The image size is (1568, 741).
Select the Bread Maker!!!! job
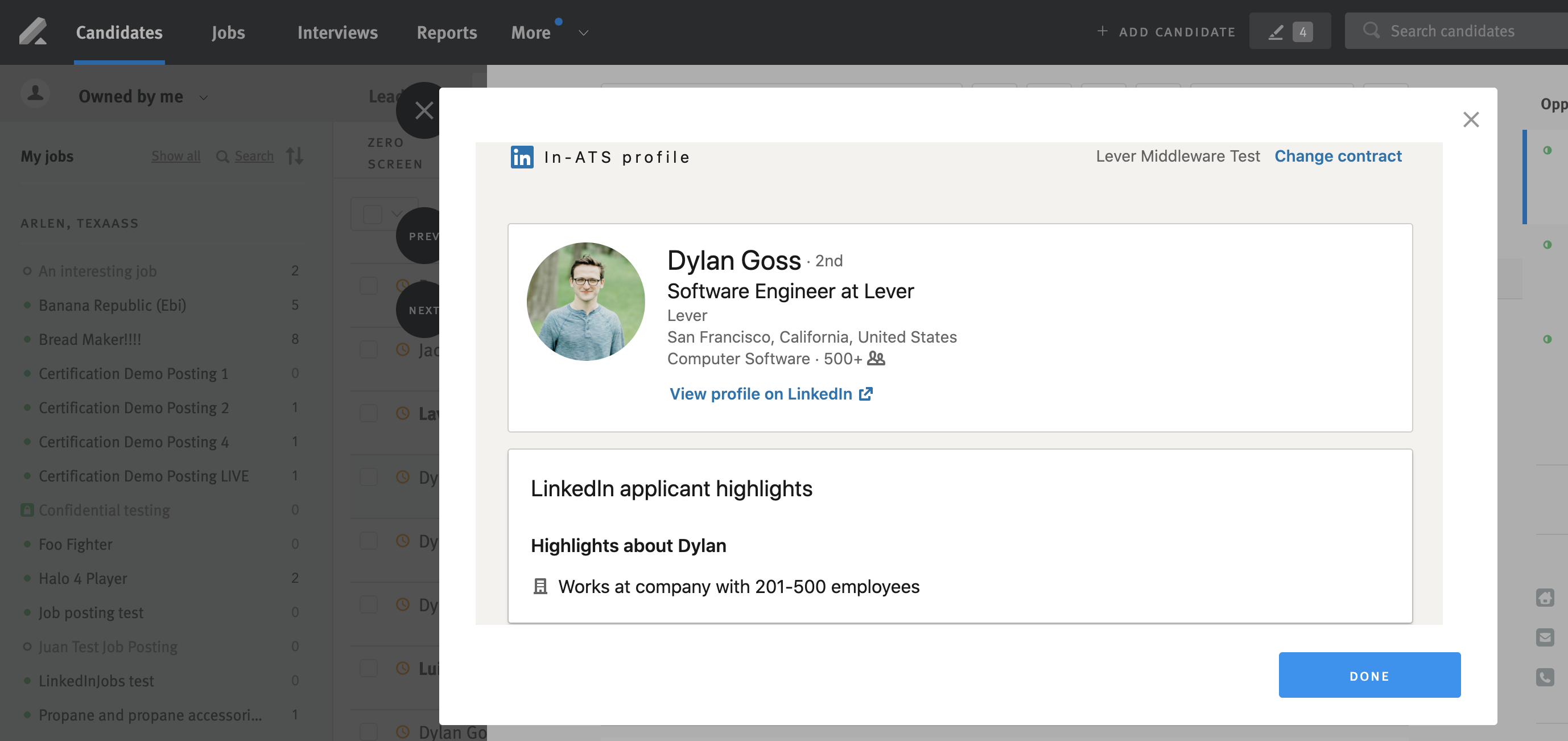[89, 339]
